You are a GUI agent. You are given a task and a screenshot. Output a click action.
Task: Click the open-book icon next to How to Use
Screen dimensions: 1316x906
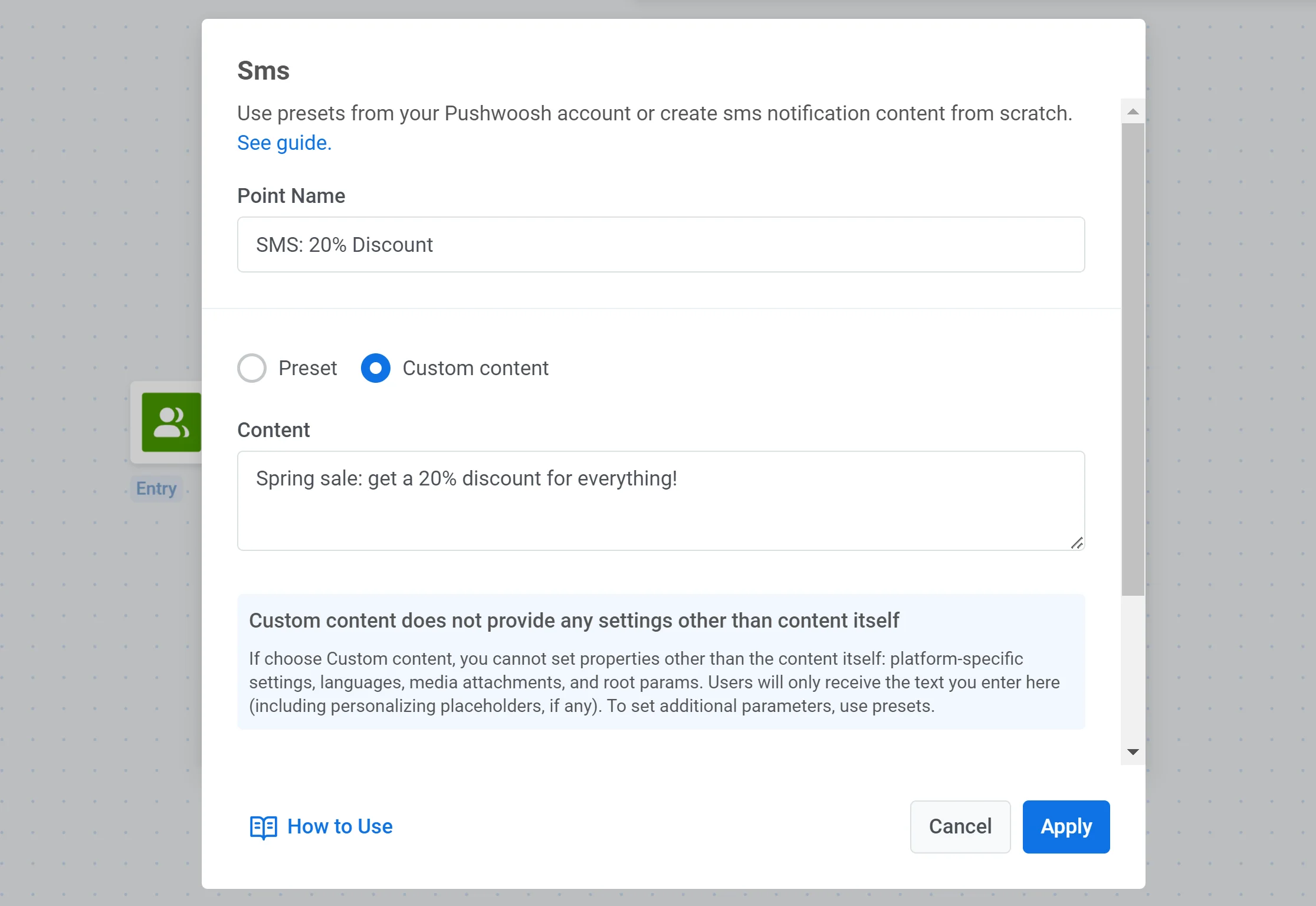263,828
